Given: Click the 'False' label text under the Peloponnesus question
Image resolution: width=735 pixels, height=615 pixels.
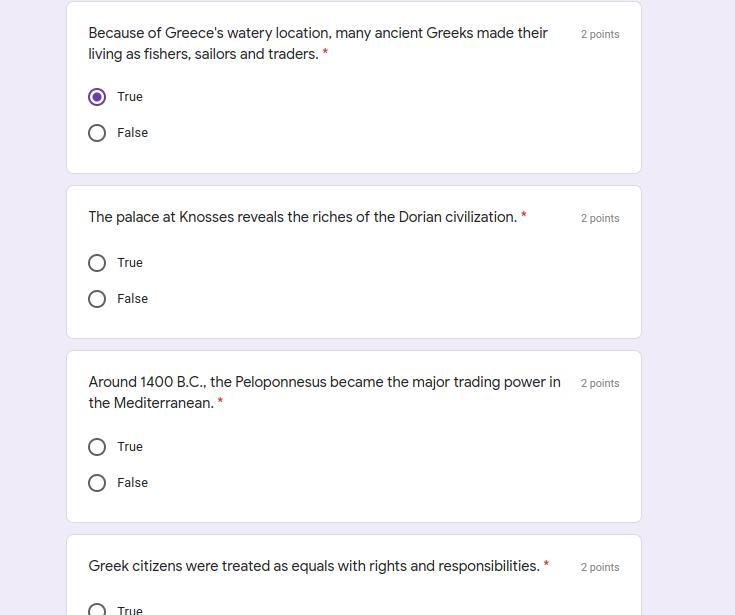Looking at the screenshot, I should pyautogui.click(x=132, y=483).
